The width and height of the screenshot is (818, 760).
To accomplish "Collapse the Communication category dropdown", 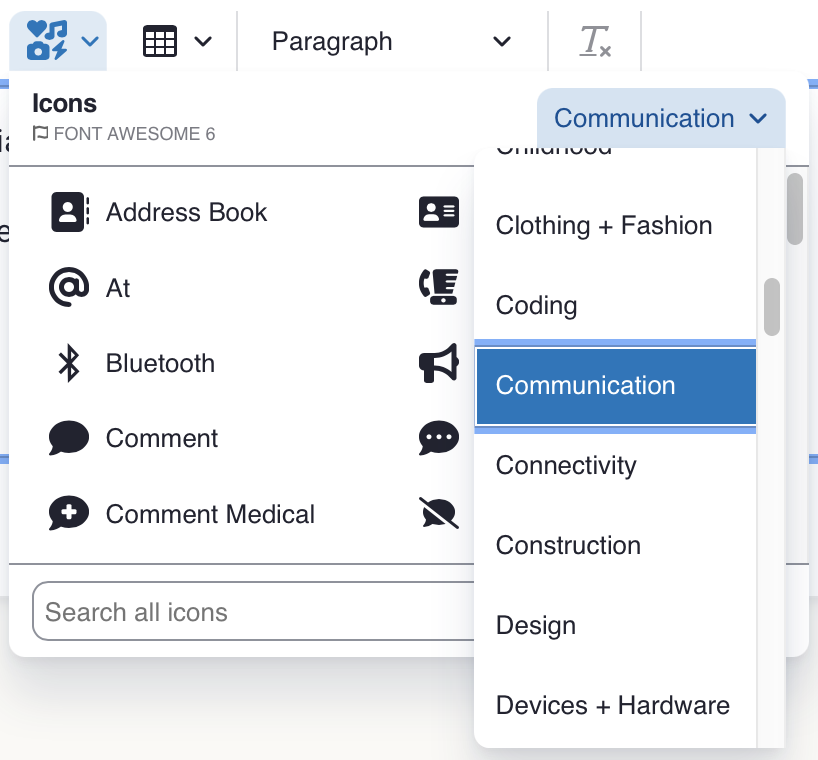I will click(x=661, y=118).
